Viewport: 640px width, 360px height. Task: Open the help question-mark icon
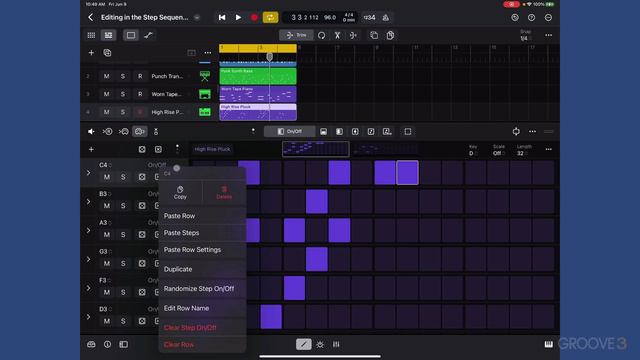click(531, 18)
